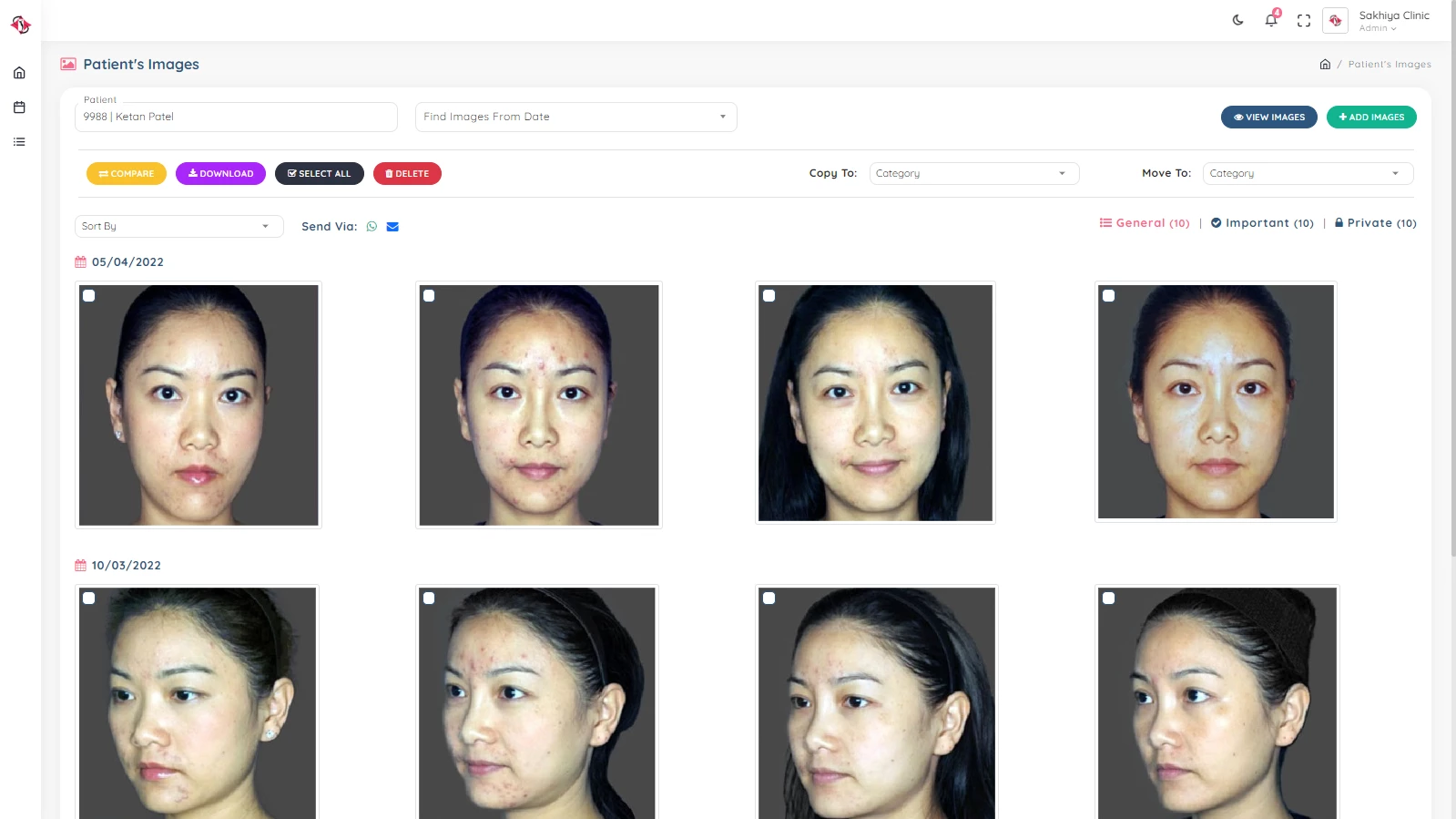1456x819 pixels.
Task: Send images via email envelope icon
Action: (x=392, y=227)
